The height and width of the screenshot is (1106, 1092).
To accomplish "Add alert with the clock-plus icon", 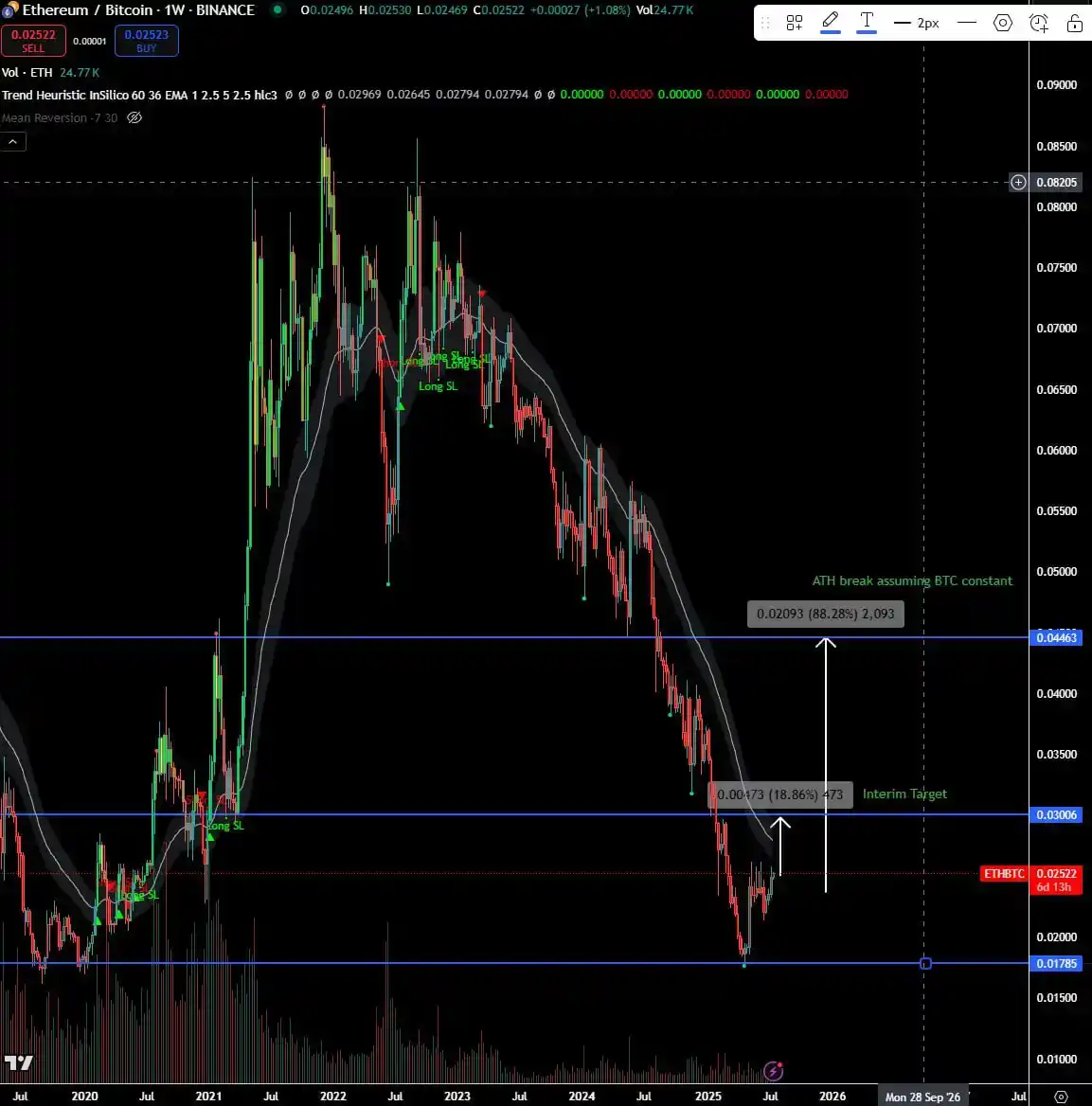I will click(1039, 23).
